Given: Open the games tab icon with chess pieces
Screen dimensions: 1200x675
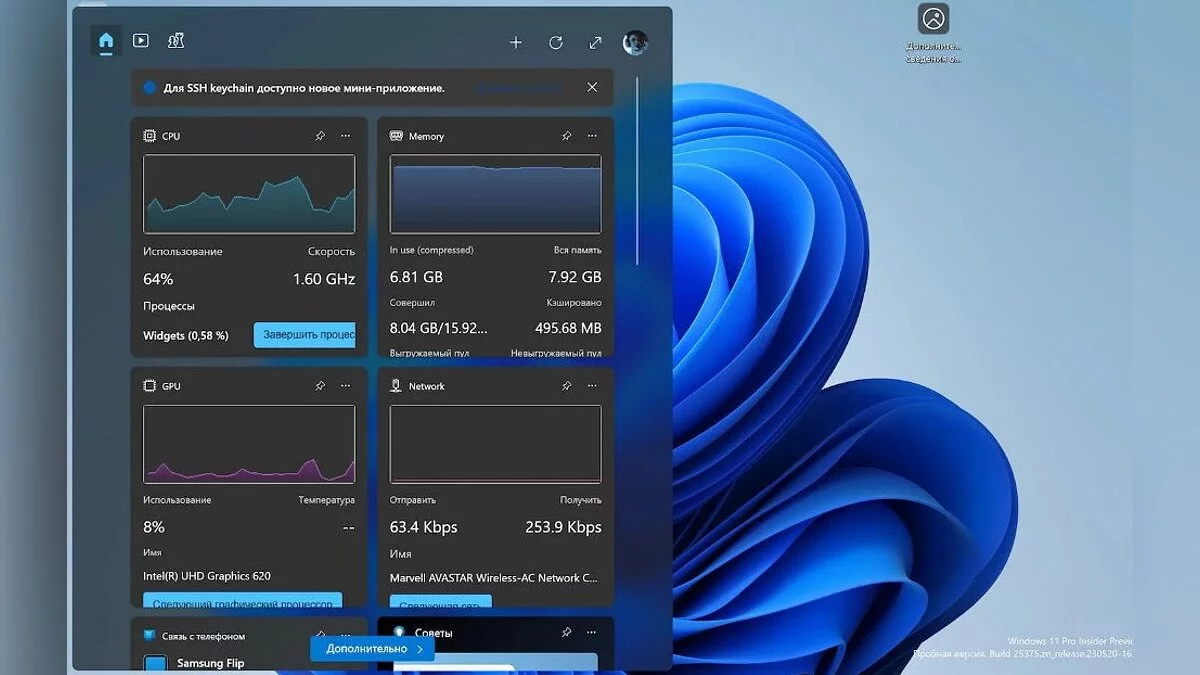Looking at the screenshot, I should [176, 41].
